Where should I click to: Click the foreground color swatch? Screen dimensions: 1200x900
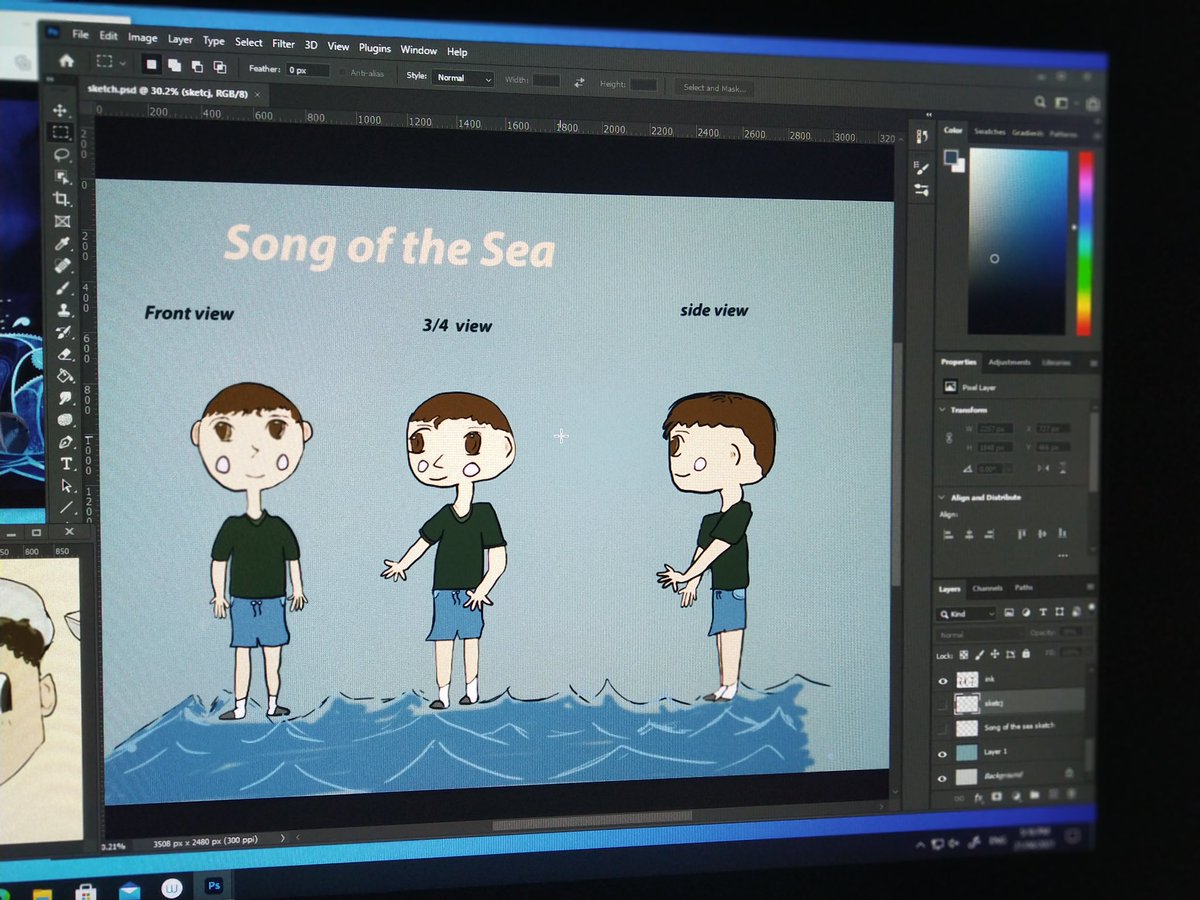(949, 158)
